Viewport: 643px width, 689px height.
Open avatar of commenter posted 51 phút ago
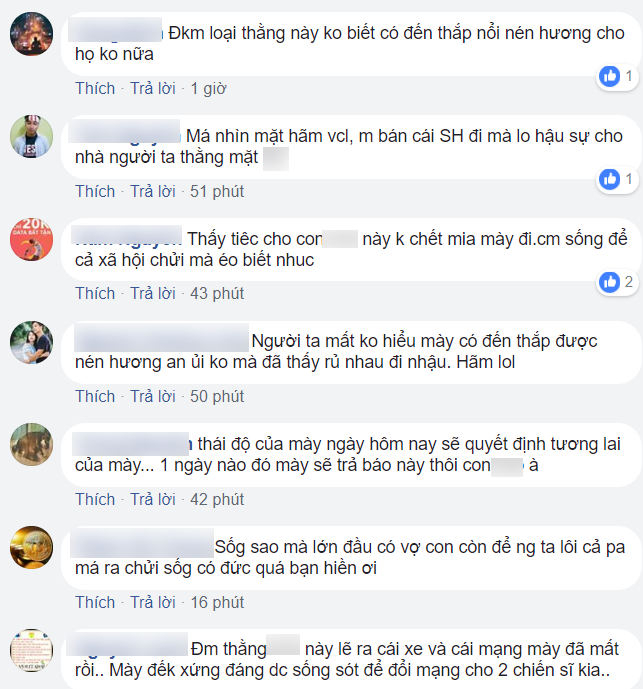pyautogui.click(x=31, y=137)
